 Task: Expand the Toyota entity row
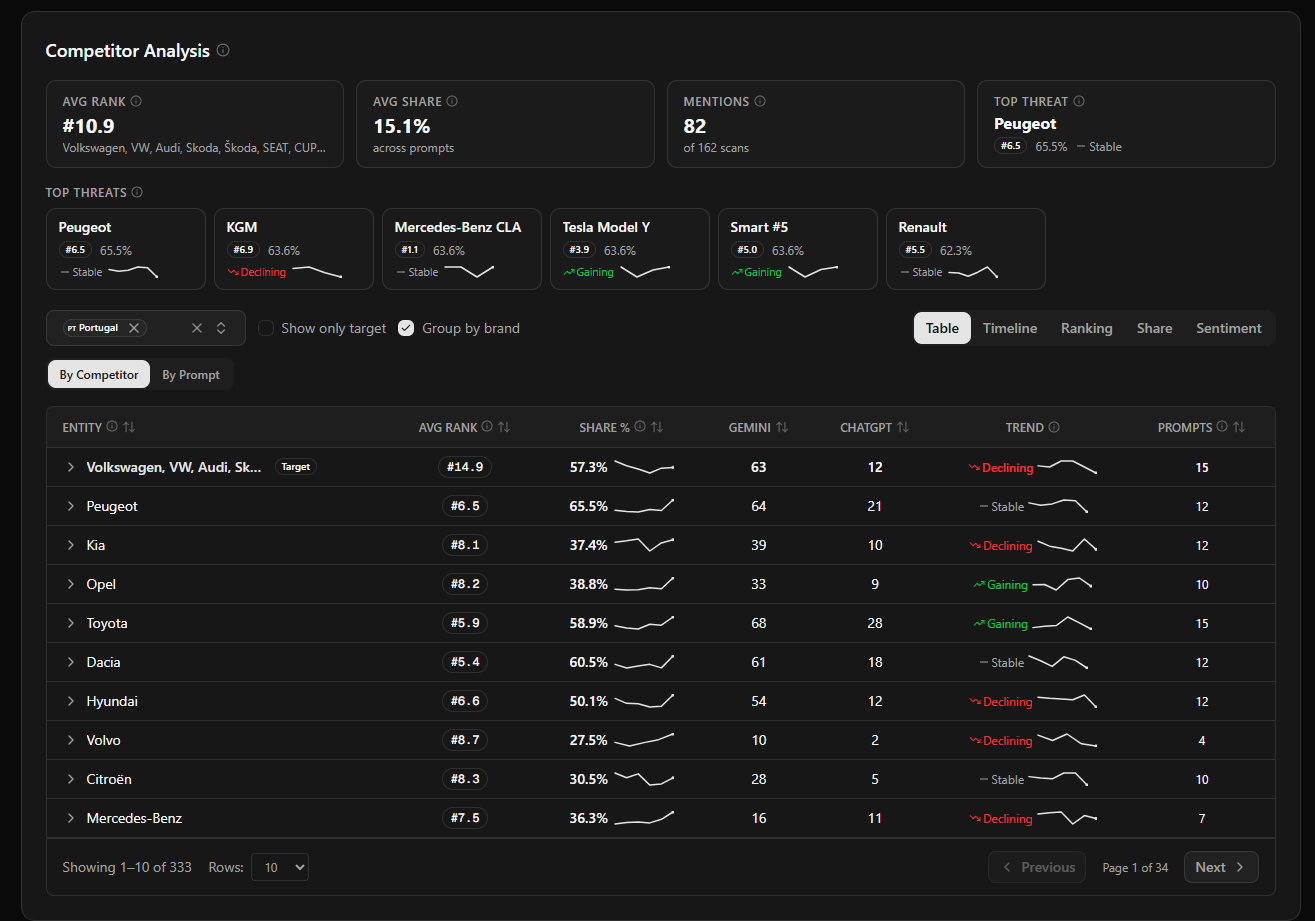click(x=71, y=623)
